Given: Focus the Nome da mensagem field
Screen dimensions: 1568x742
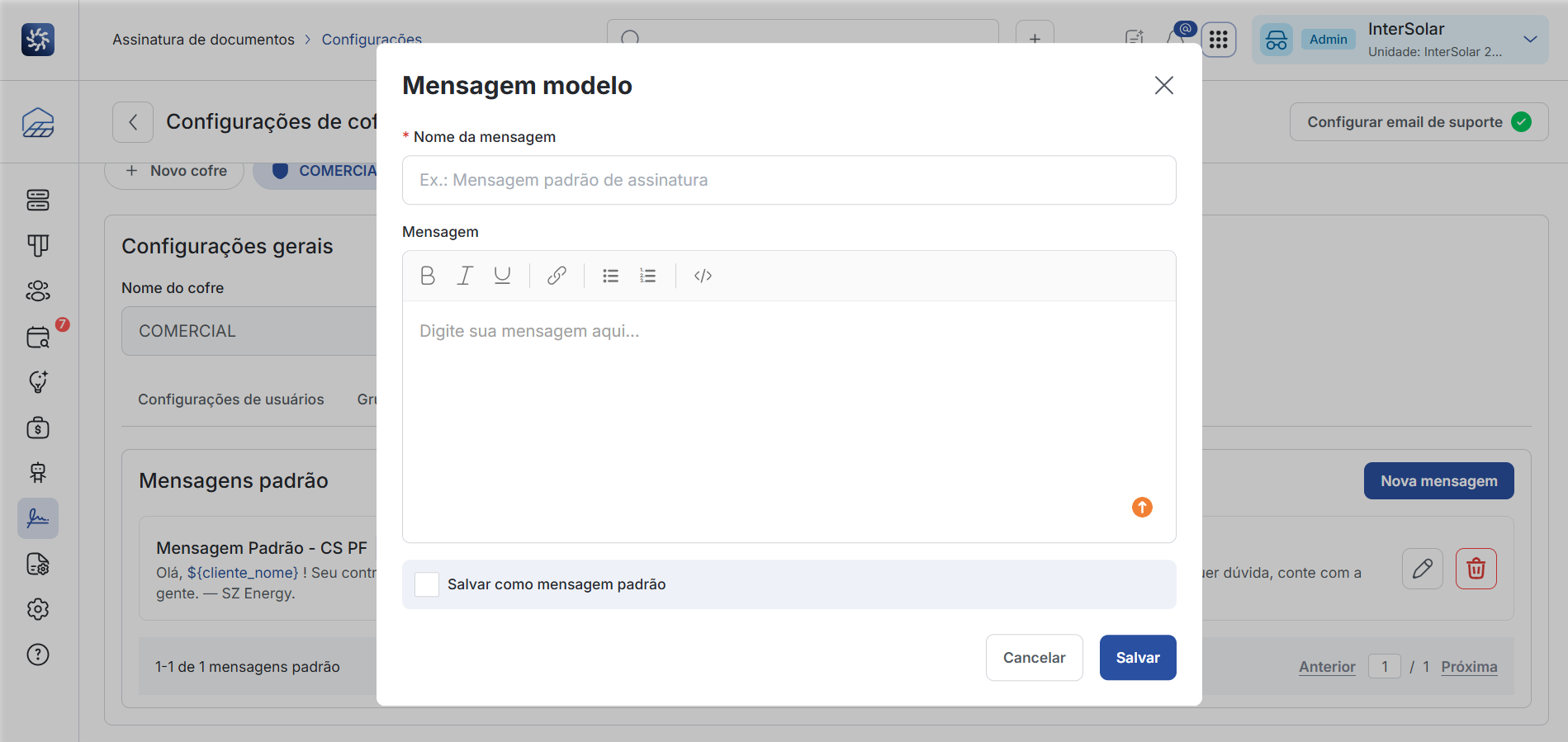Looking at the screenshot, I should tap(789, 180).
